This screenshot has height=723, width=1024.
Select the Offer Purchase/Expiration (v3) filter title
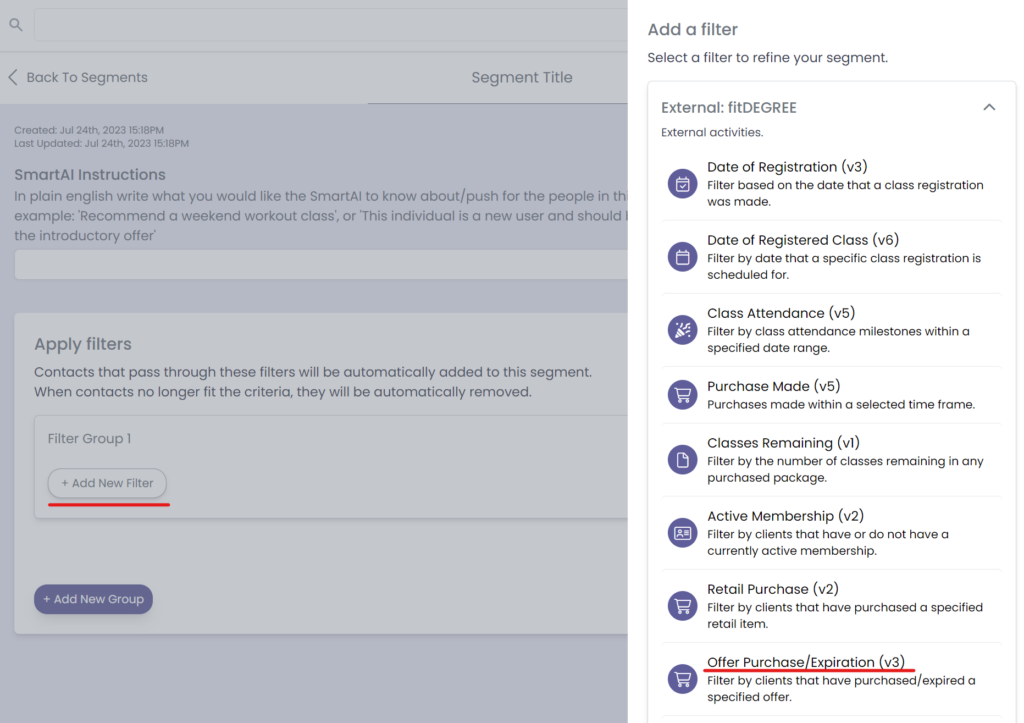[805, 662]
